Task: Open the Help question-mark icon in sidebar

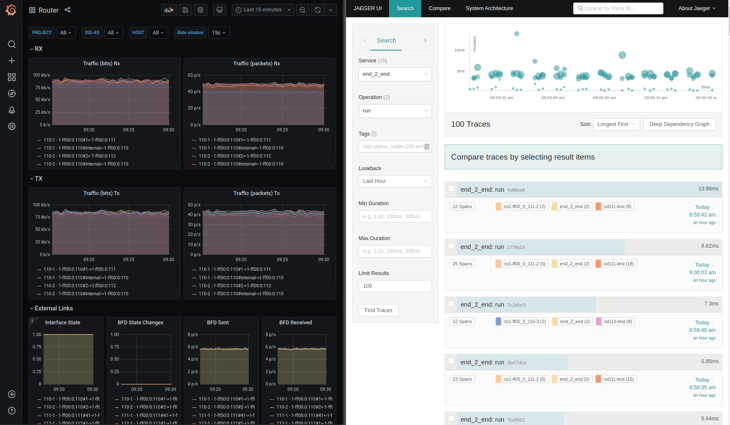Action: coord(12,411)
